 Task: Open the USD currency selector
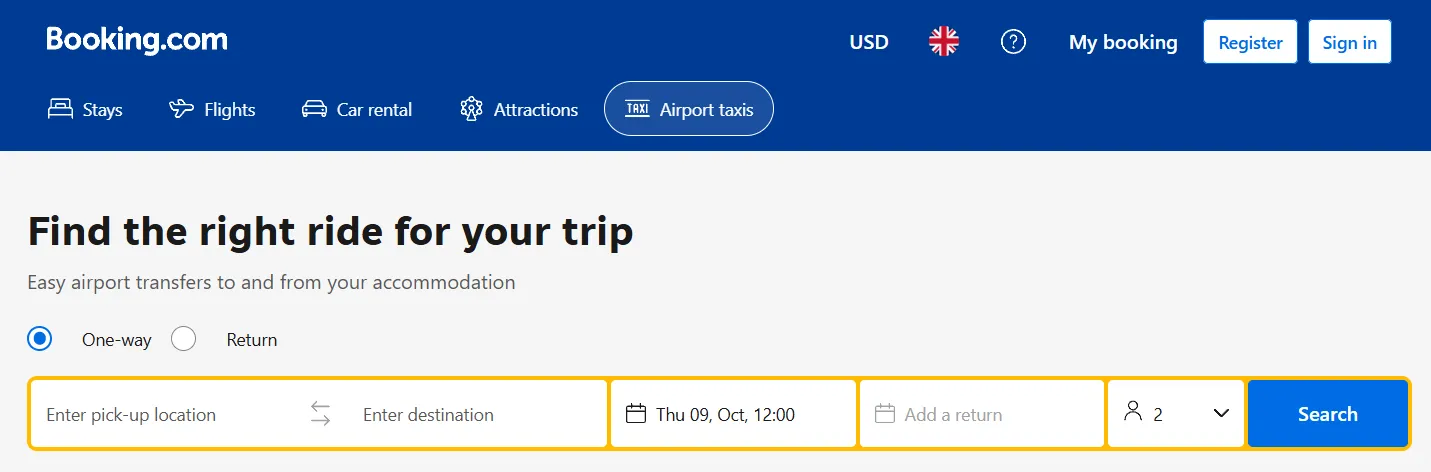point(868,42)
